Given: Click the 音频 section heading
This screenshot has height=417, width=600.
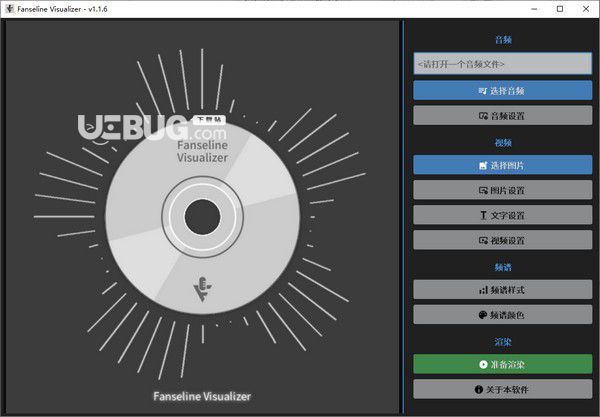Looking at the screenshot, I should pos(503,40).
